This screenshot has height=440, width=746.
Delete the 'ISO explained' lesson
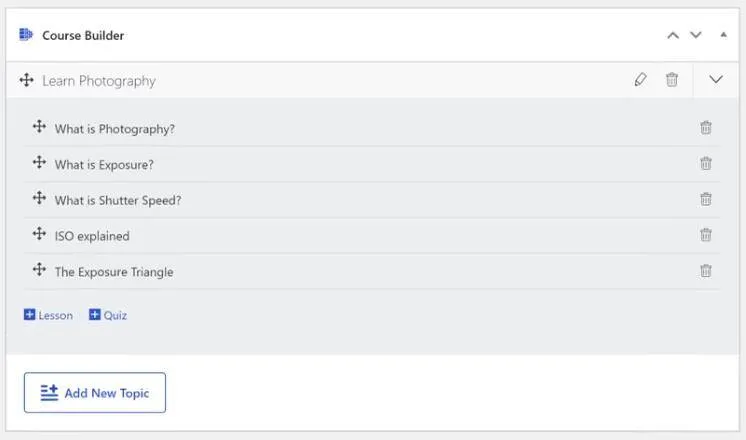tap(706, 235)
